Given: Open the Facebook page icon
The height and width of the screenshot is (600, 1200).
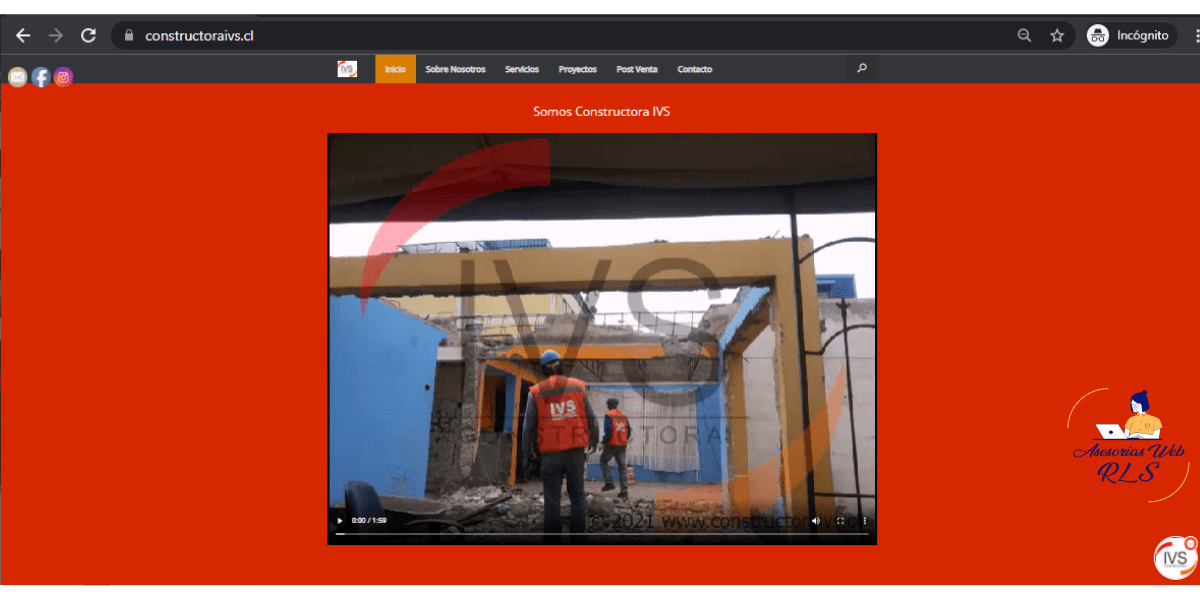Looking at the screenshot, I should coord(40,77).
